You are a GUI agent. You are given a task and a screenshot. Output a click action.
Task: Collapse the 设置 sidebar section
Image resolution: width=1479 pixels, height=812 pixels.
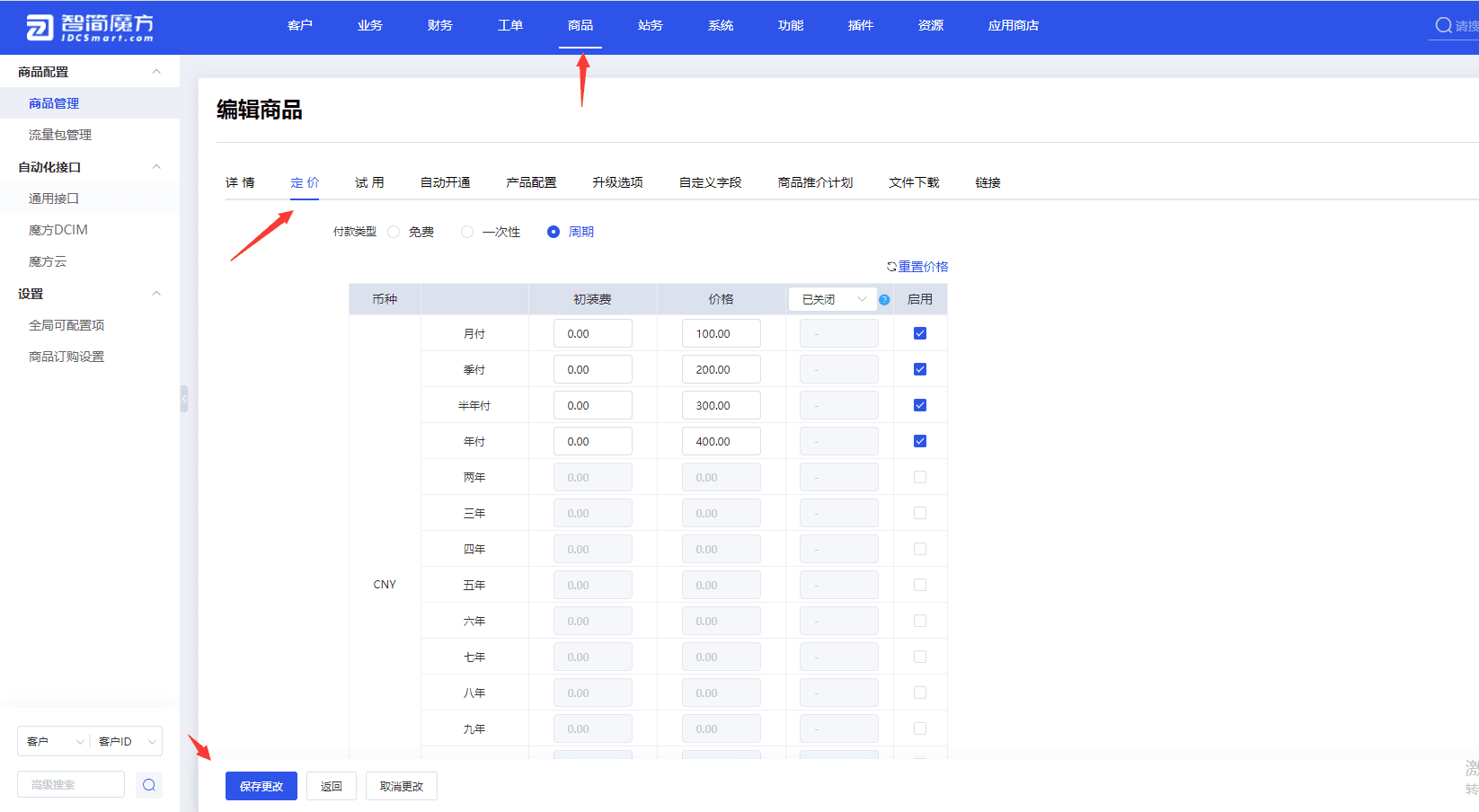coord(156,294)
